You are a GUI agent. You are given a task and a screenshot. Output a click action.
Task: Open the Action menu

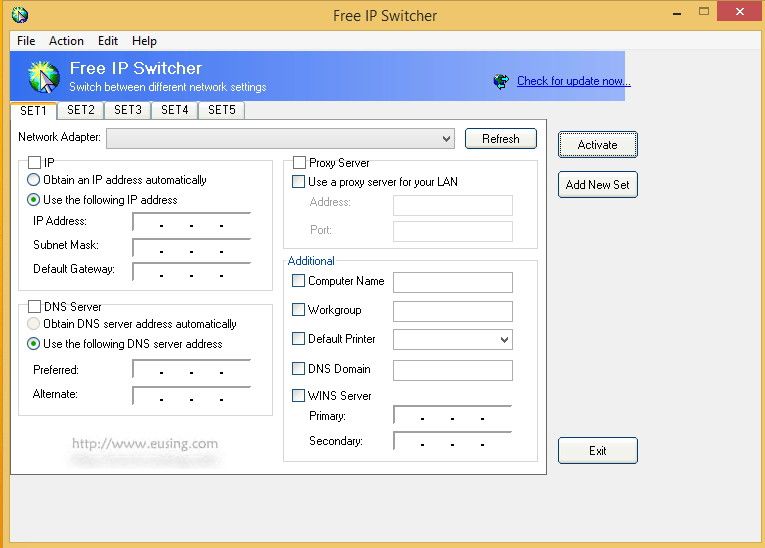66,41
